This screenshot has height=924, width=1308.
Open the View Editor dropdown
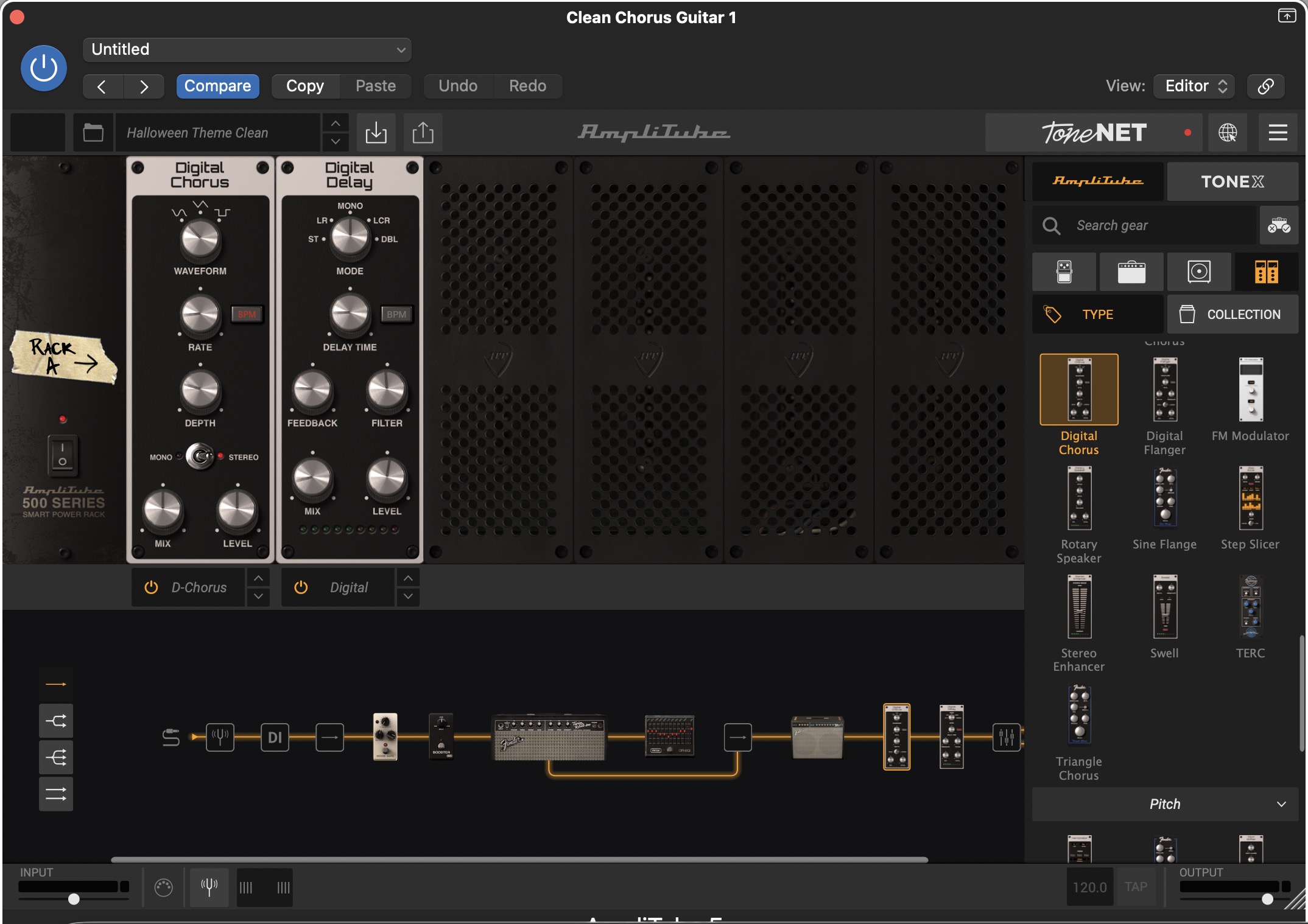coord(1194,86)
